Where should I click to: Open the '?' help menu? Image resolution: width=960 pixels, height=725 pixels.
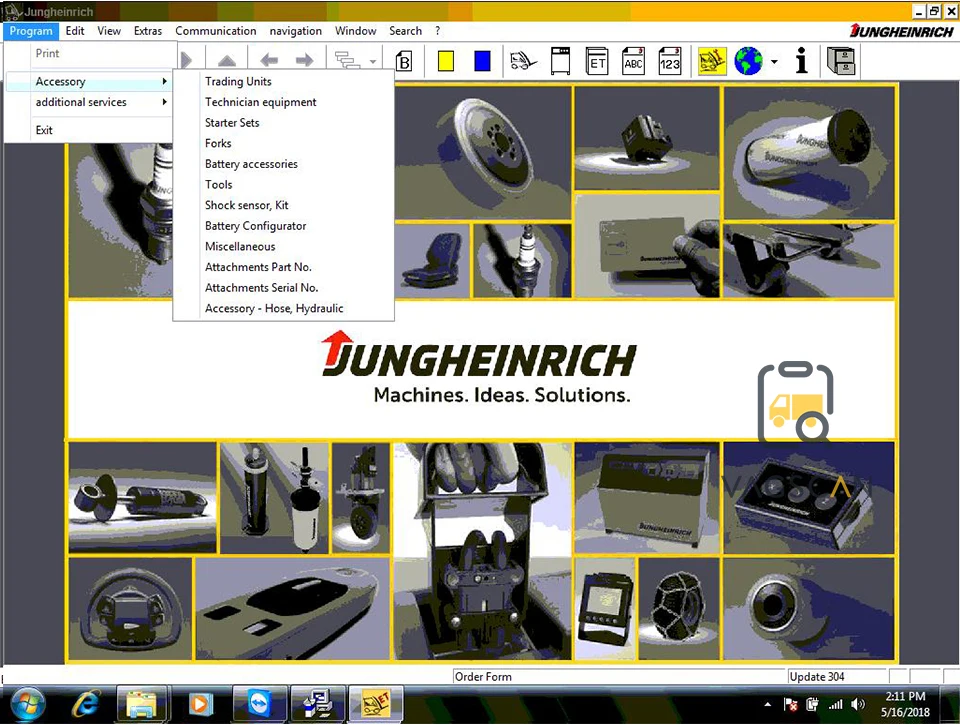tap(437, 31)
